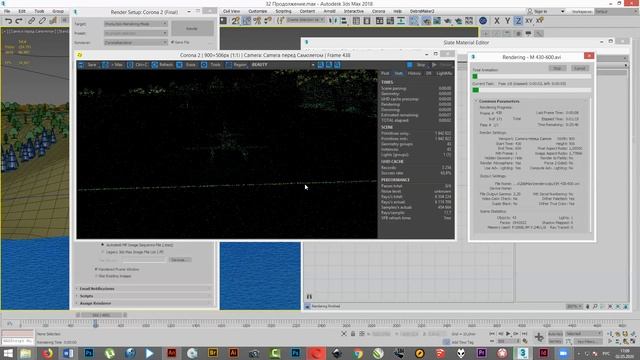640x360 pixels.
Task: Click Devices button in Render Setup
Action: pyautogui.click(x=180, y=260)
